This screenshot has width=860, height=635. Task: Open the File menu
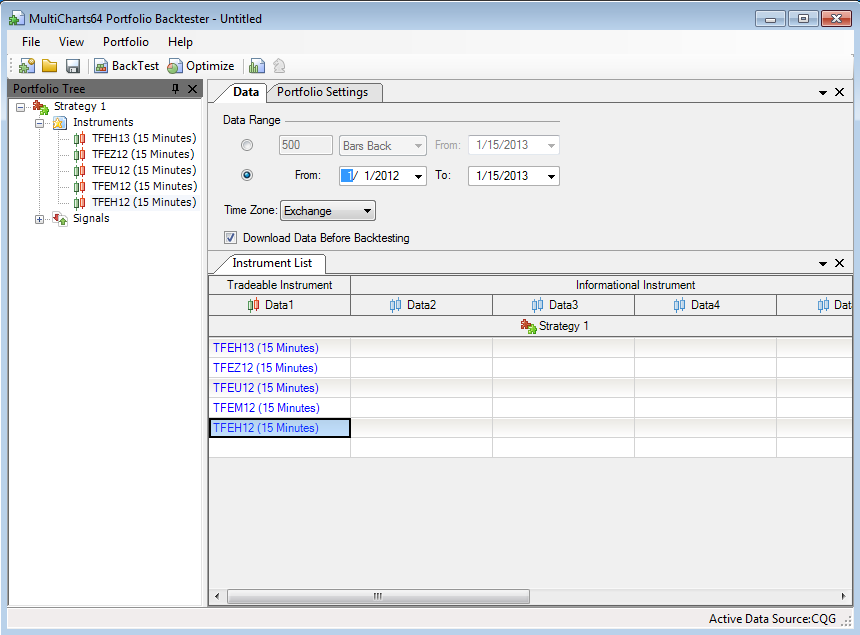(x=31, y=42)
